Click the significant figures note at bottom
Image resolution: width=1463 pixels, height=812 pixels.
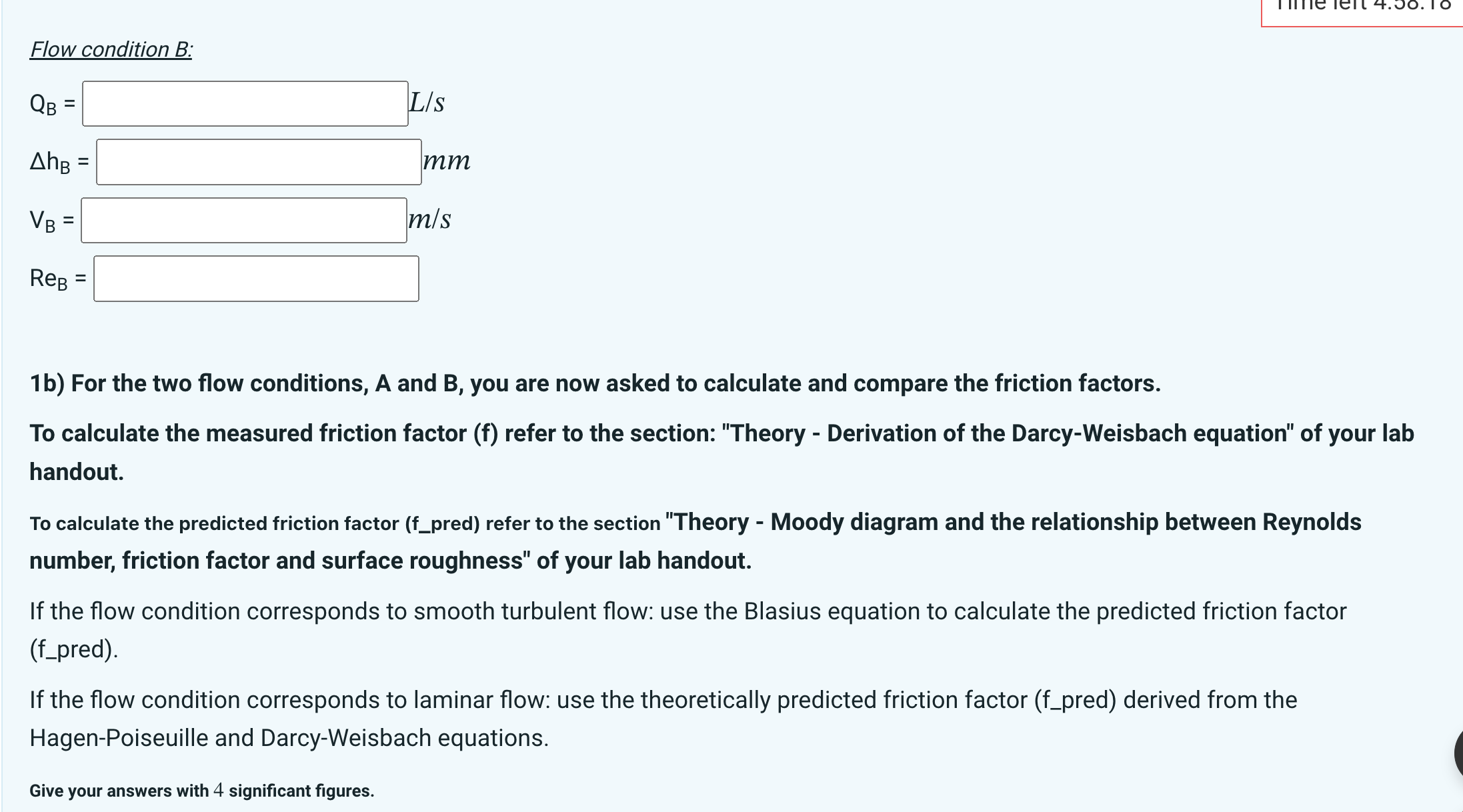(201, 791)
